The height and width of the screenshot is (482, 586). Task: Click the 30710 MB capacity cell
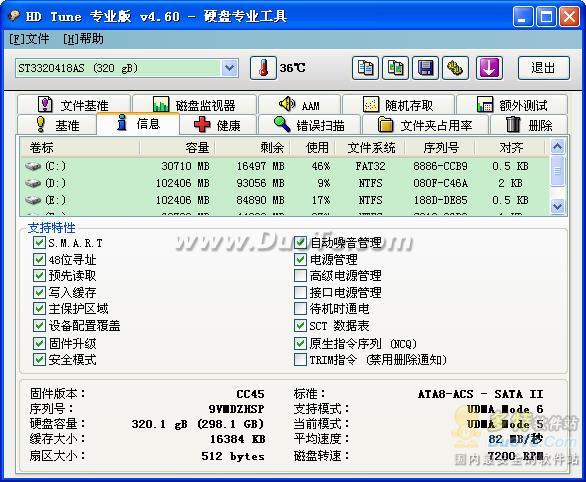[x=185, y=166]
